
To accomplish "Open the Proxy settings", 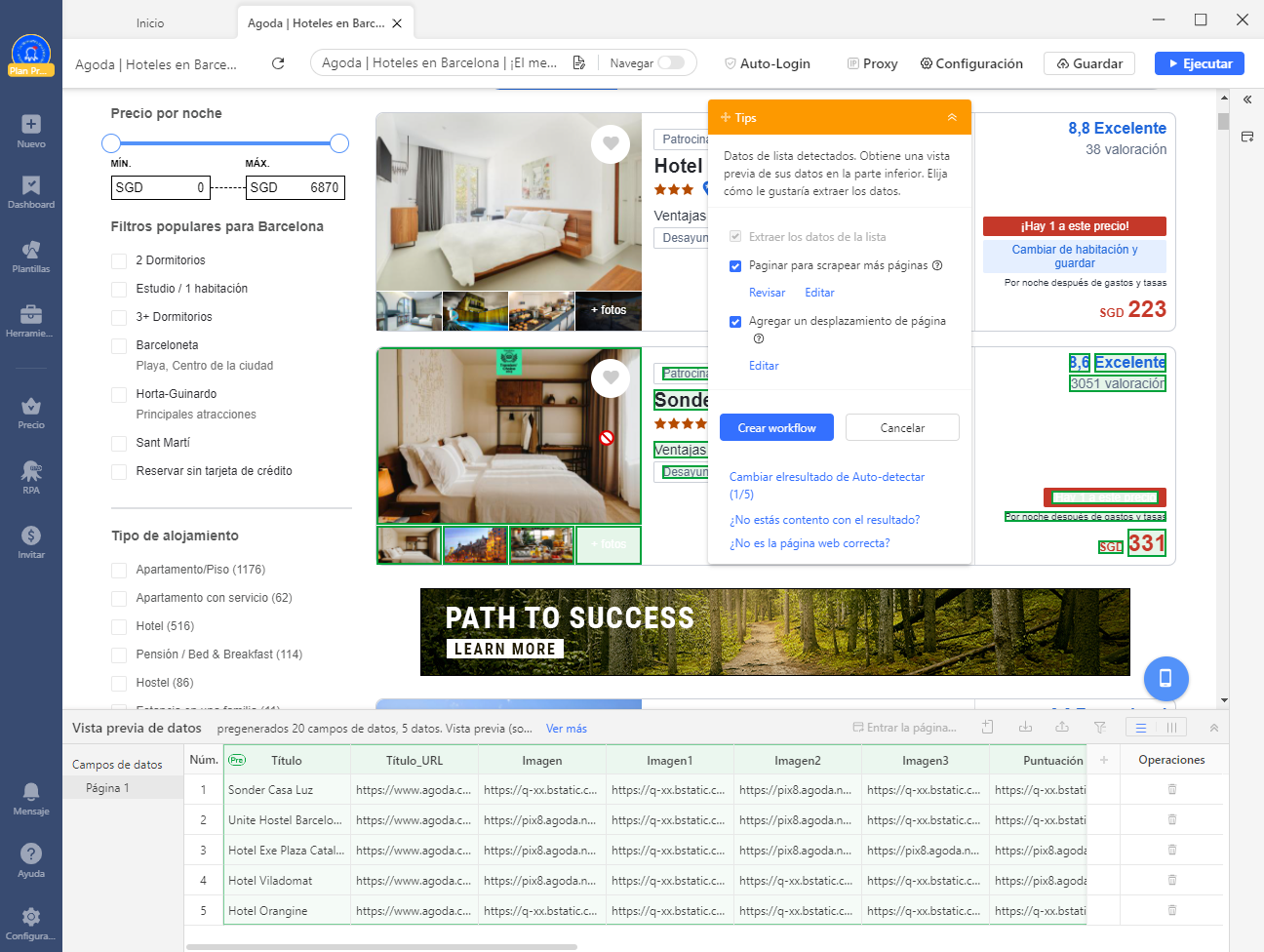I will point(872,63).
